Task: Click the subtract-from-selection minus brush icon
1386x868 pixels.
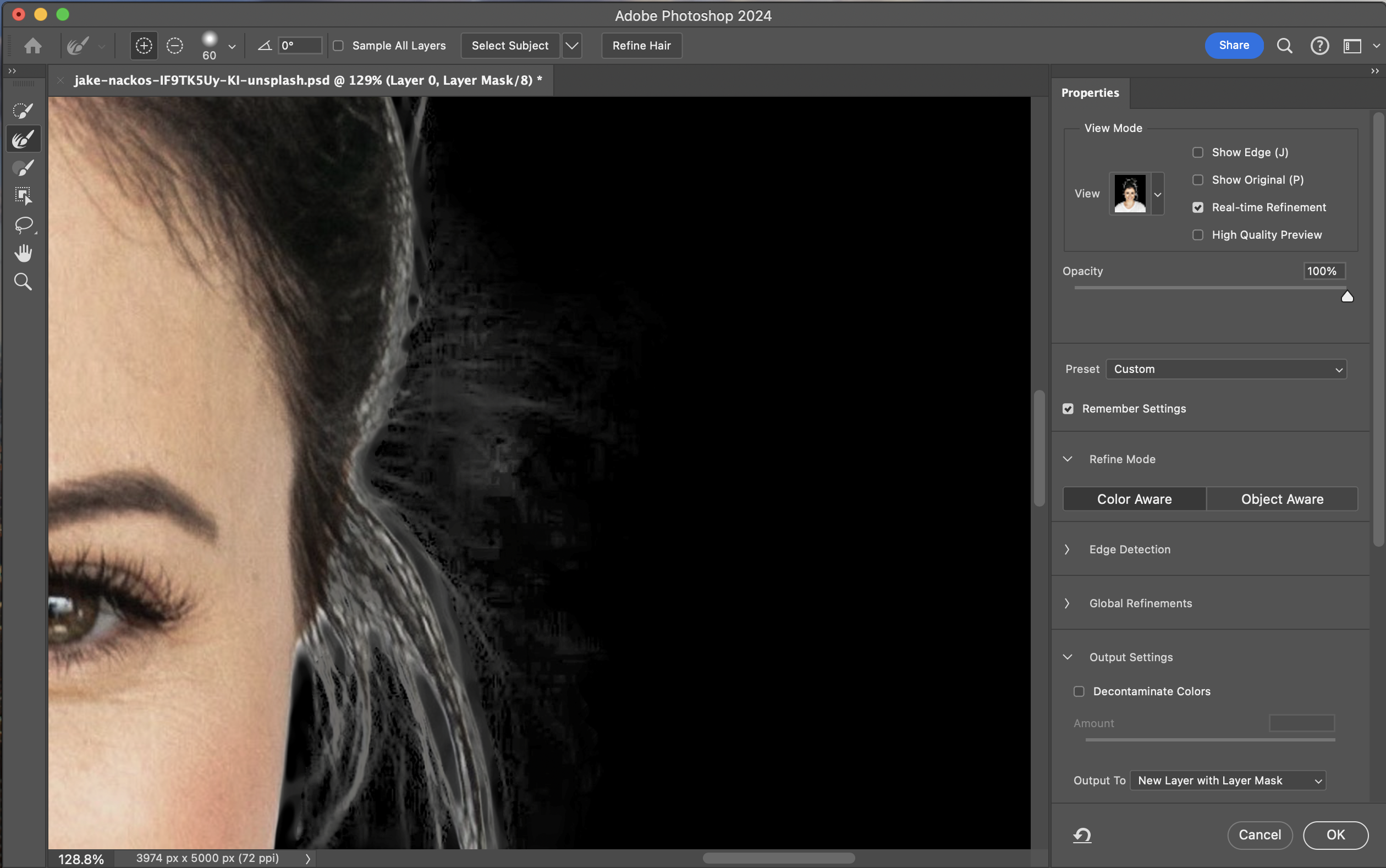Action: (x=174, y=45)
